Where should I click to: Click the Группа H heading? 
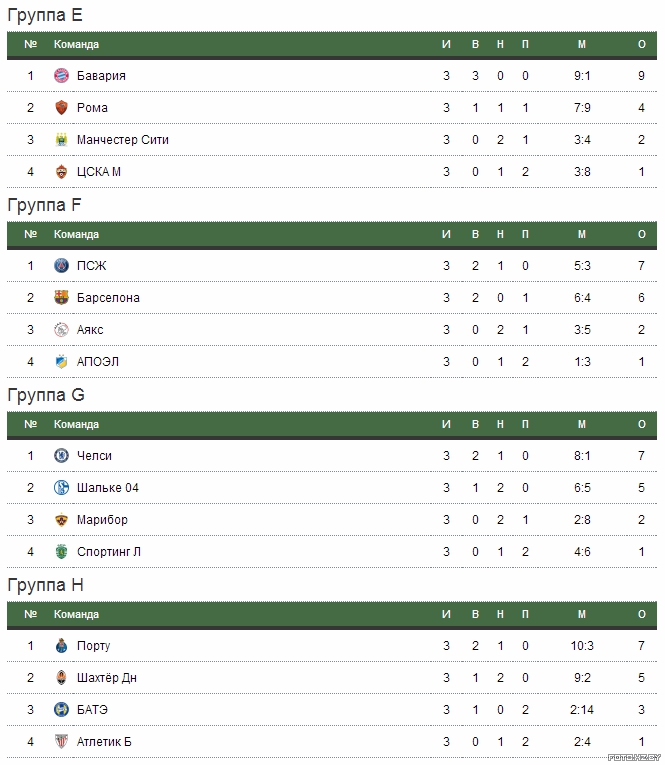click(x=45, y=584)
